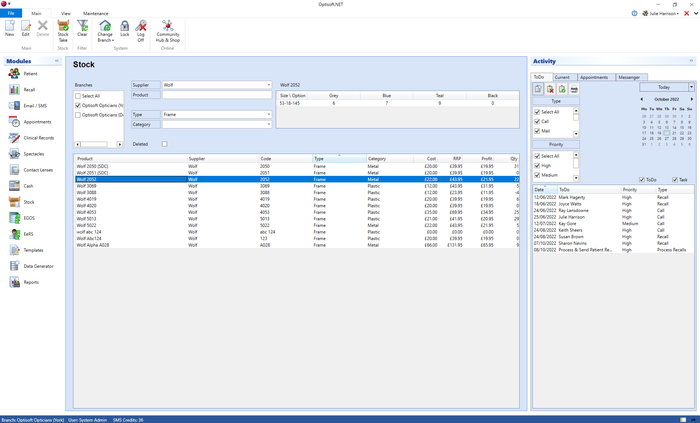Sort stock list by Product column
Image resolution: width=700 pixels, height=423 pixels.
click(131, 158)
